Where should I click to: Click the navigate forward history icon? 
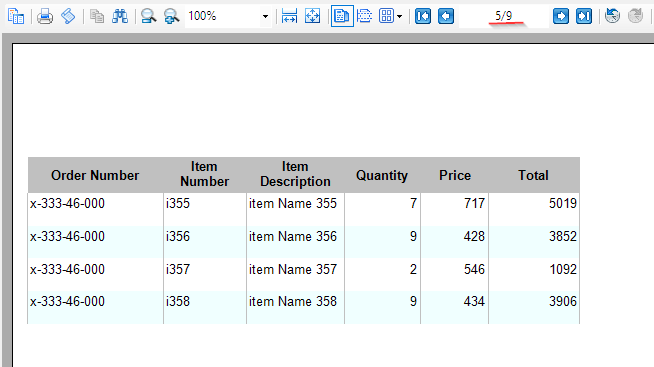636,16
